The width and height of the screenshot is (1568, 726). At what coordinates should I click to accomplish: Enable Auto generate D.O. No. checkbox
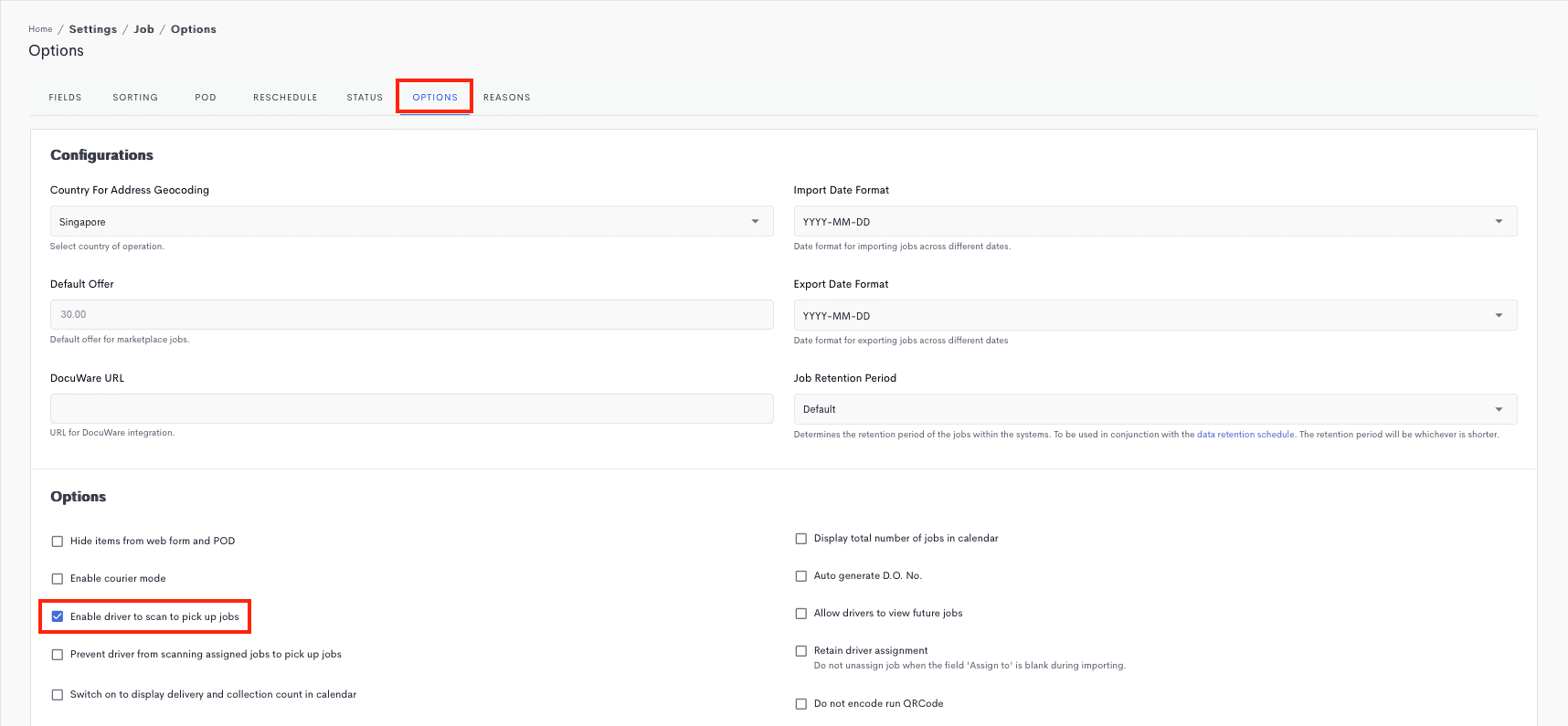[x=801, y=576]
